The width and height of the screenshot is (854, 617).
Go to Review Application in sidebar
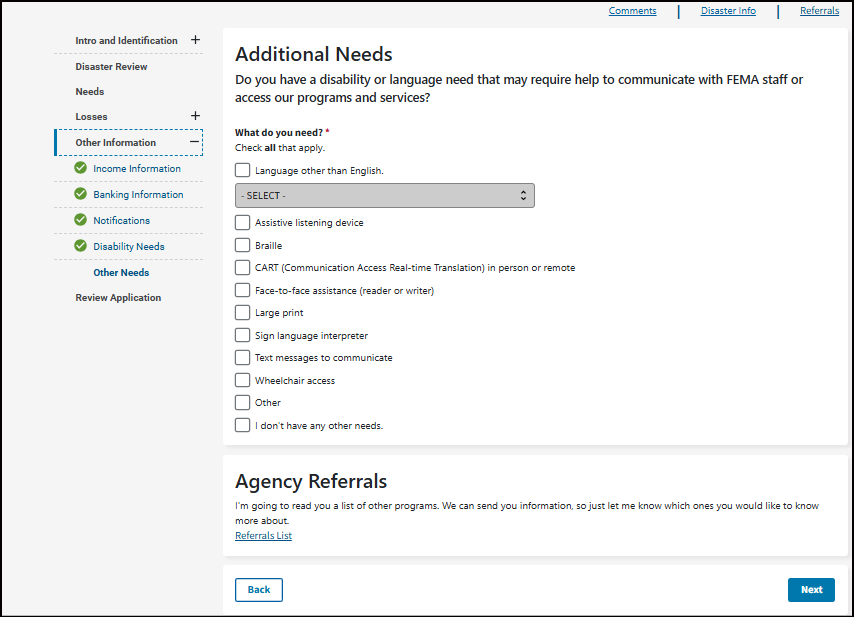click(118, 298)
